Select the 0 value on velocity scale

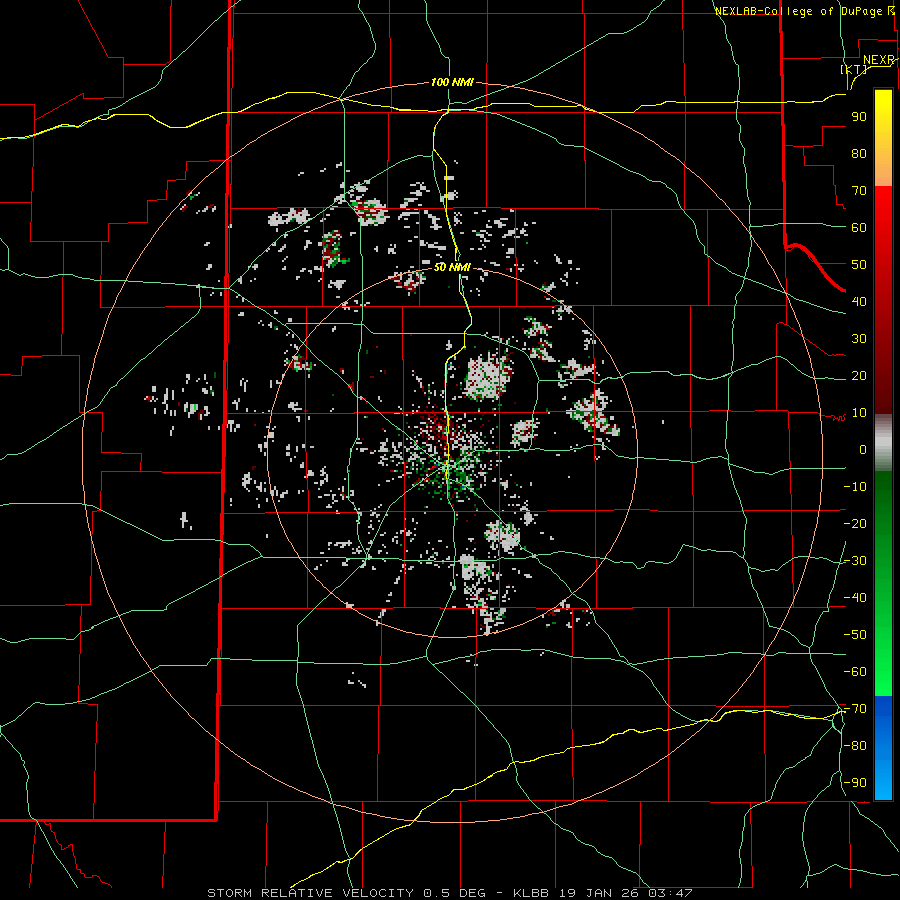[863, 449]
